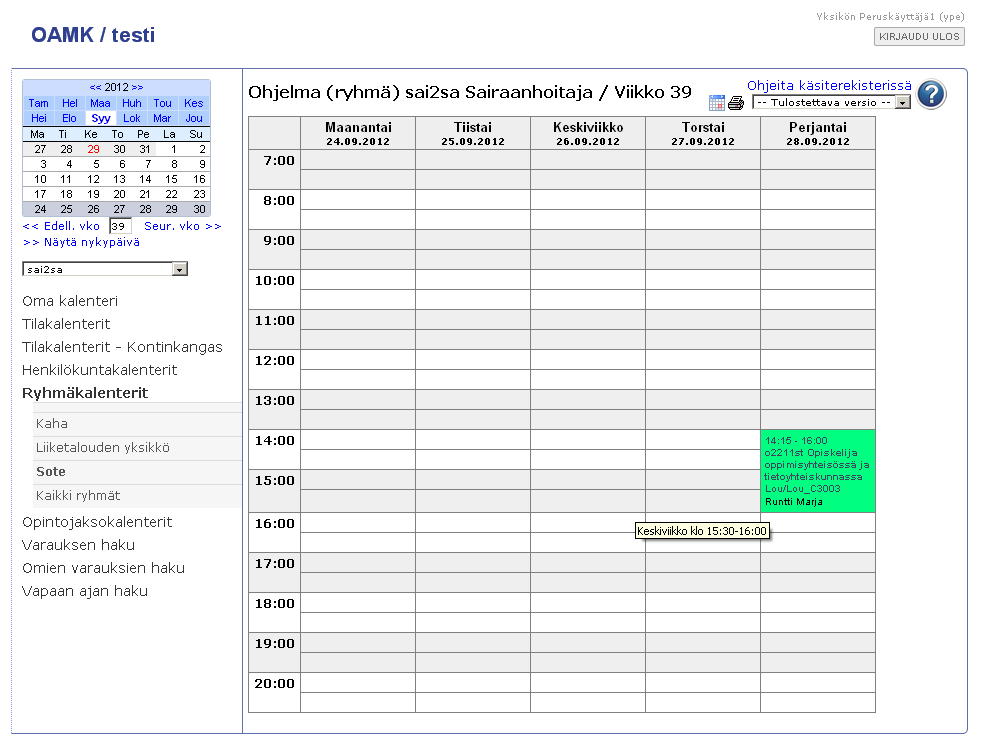Viewport: 987px width, 744px height.
Task: Open Tilakalenterit menu item
Action: tap(66, 324)
